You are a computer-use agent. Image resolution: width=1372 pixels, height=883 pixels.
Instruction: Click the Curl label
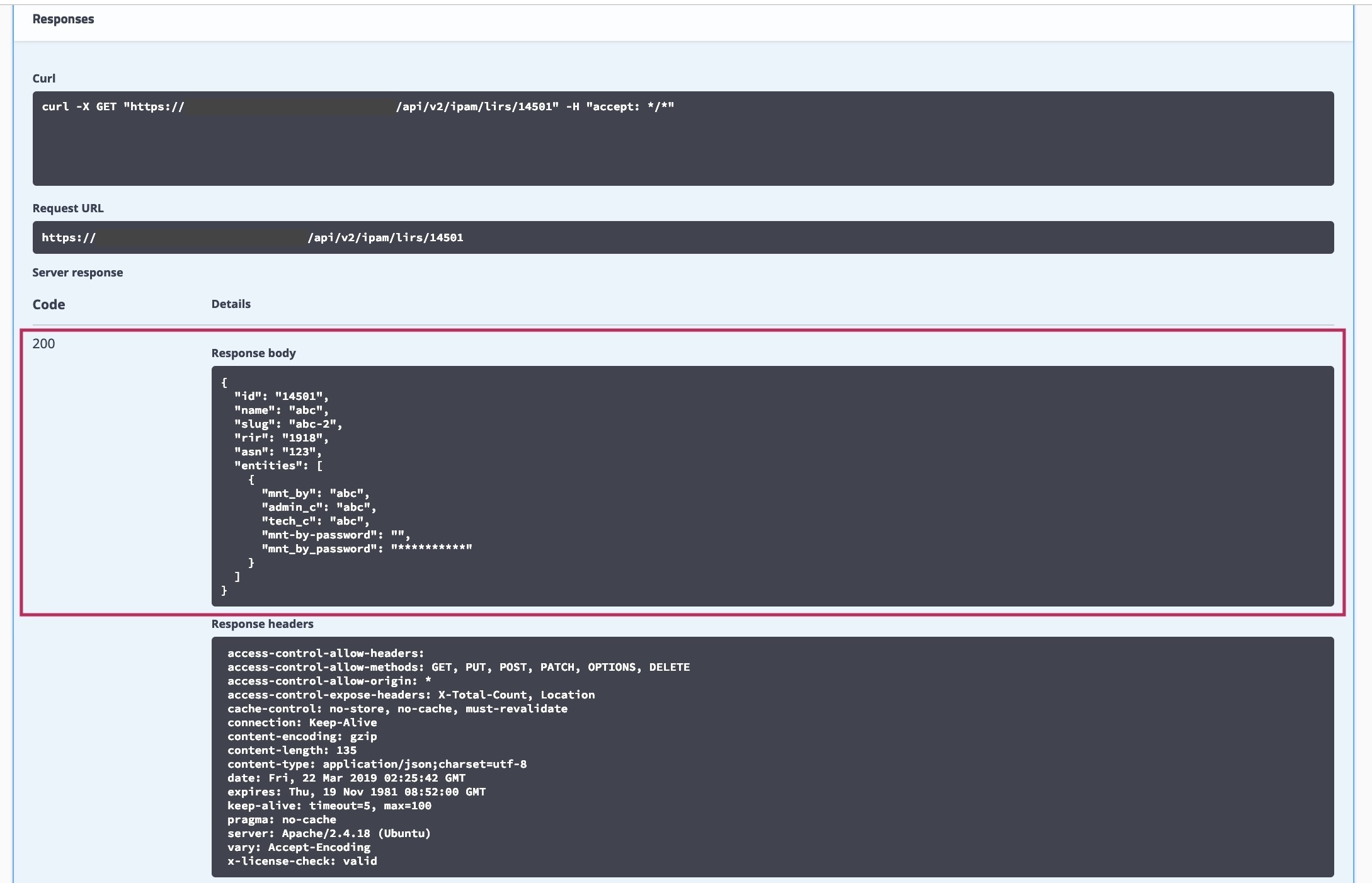click(44, 78)
